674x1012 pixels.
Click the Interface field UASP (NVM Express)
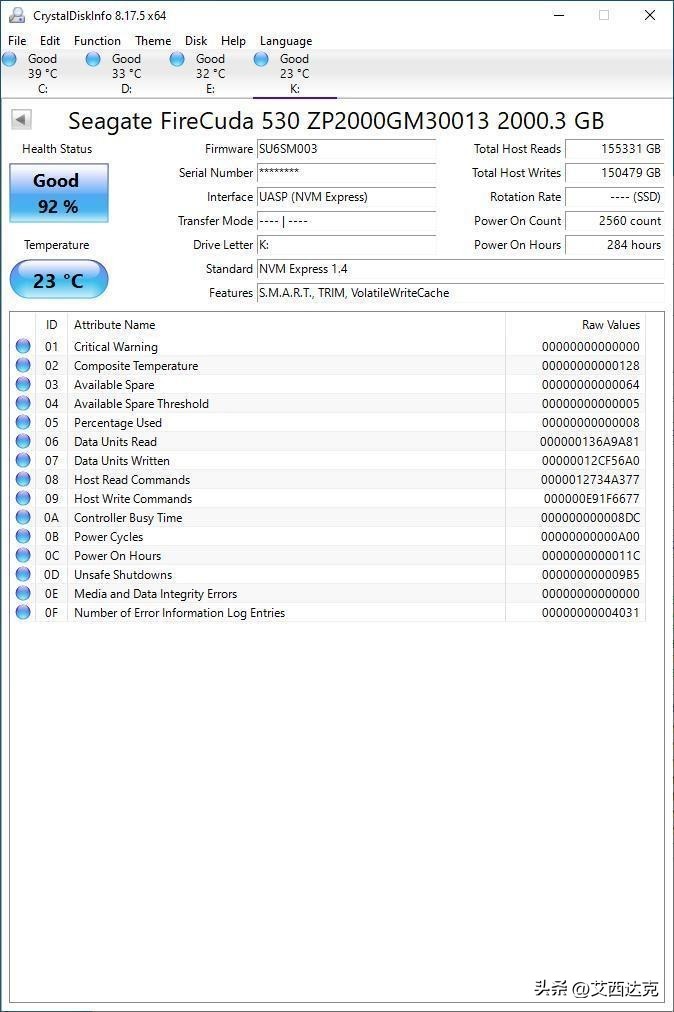tap(346, 197)
